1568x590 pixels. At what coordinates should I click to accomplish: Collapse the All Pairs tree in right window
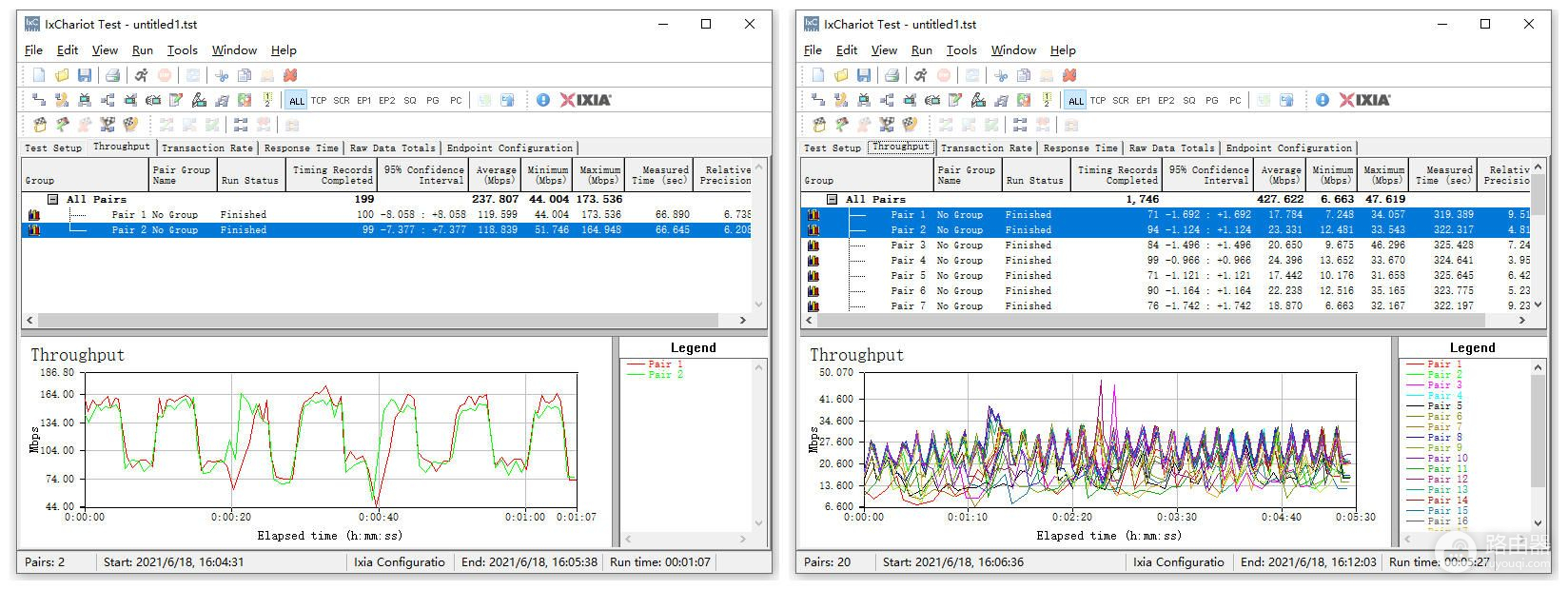tap(833, 200)
